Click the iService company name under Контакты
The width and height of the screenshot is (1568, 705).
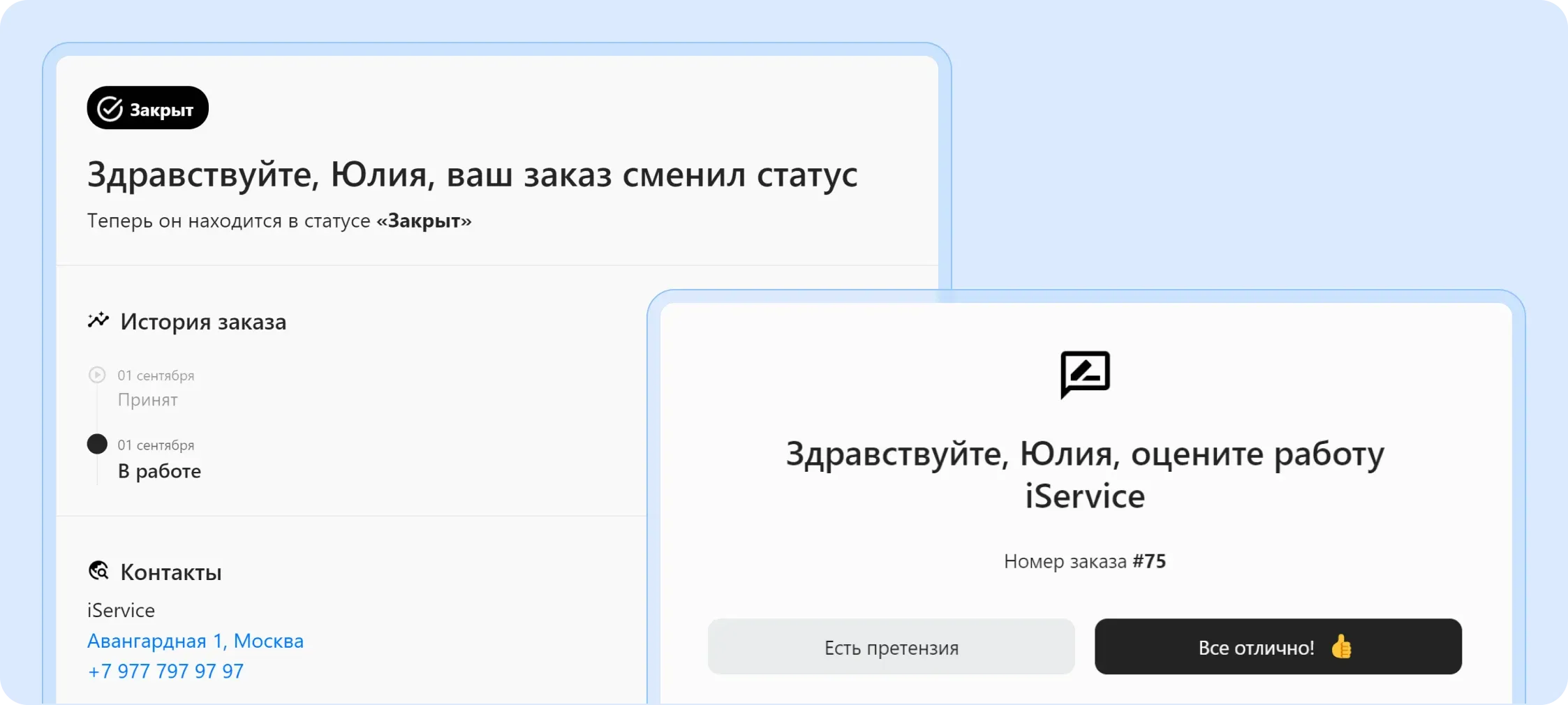[x=121, y=609]
